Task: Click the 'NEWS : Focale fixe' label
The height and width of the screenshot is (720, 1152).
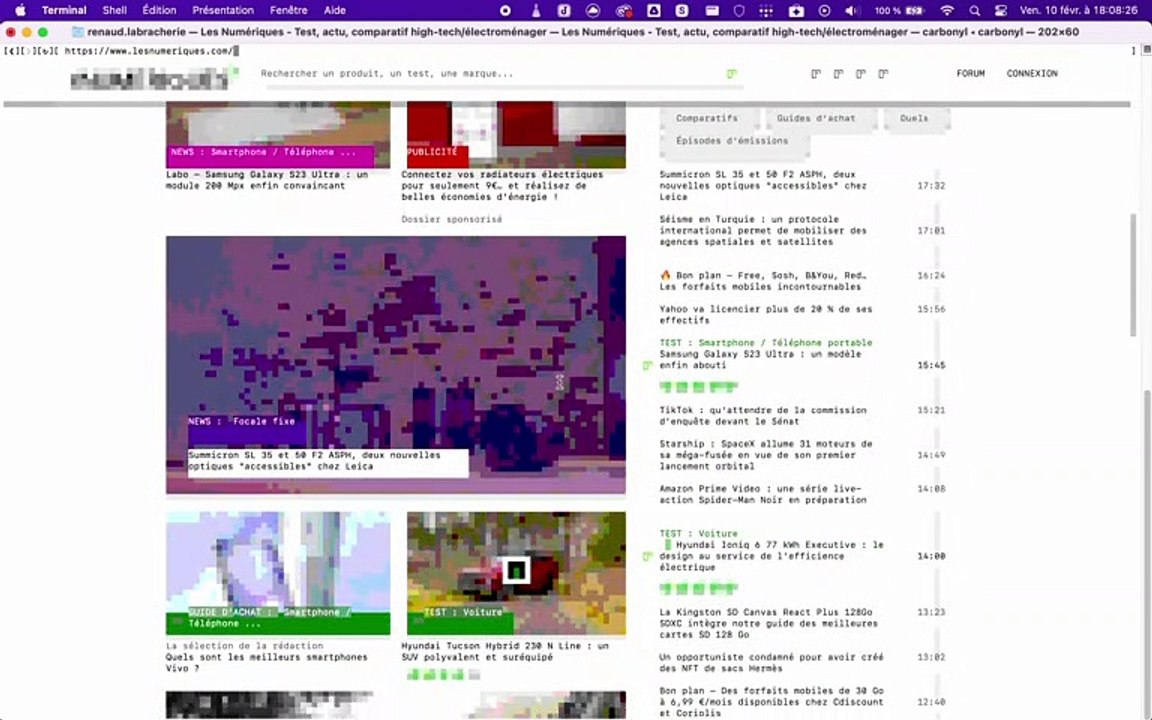Action: tap(242, 422)
